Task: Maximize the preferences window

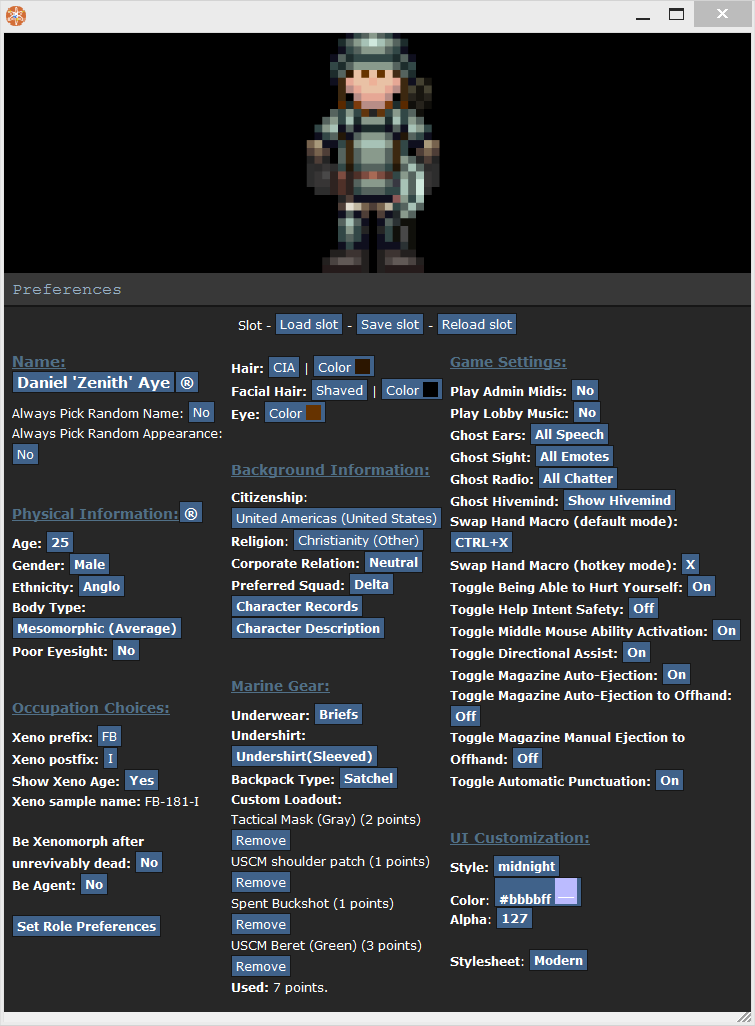Action: (x=676, y=14)
